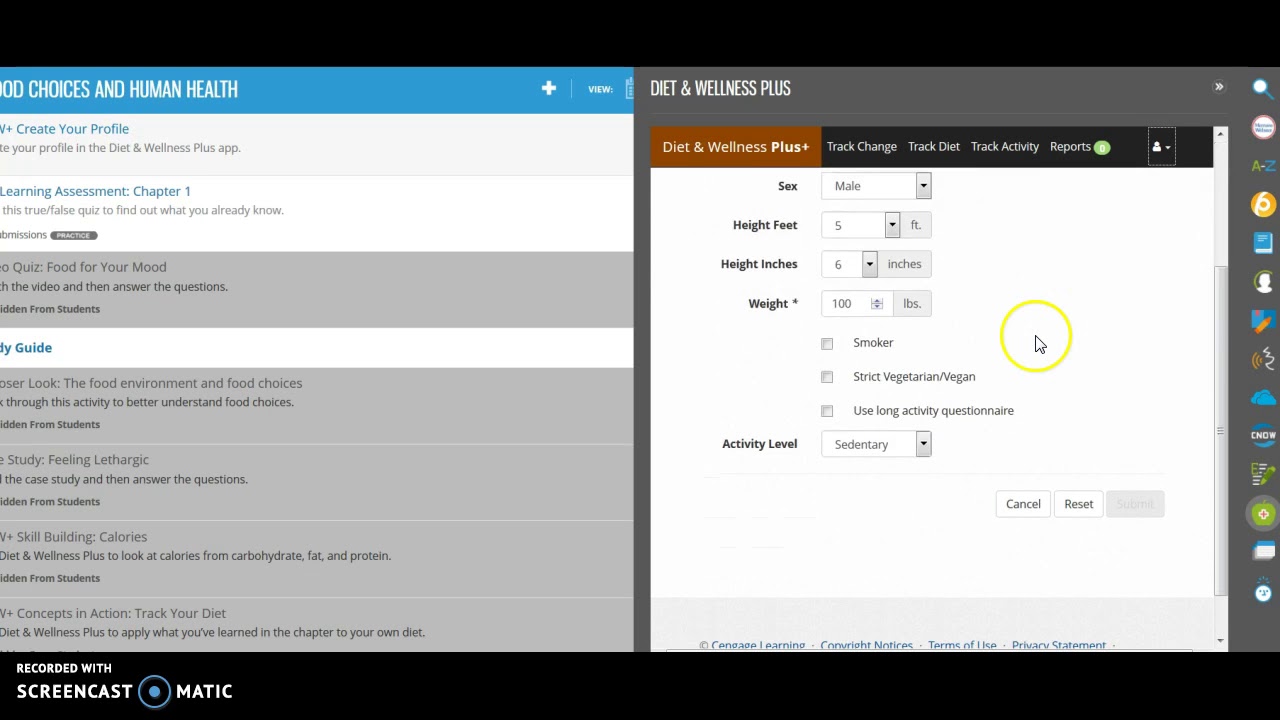1280x720 pixels.
Task: Click the Submit button
Action: coord(1135,504)
